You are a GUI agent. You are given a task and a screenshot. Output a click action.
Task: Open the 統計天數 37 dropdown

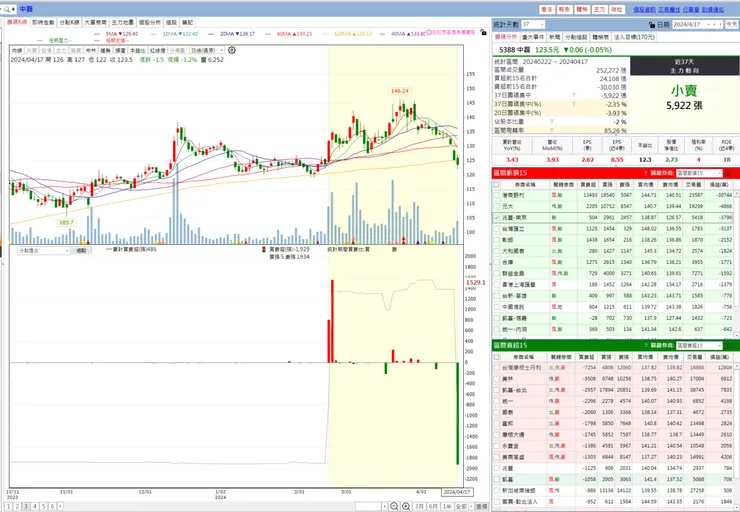533,25
